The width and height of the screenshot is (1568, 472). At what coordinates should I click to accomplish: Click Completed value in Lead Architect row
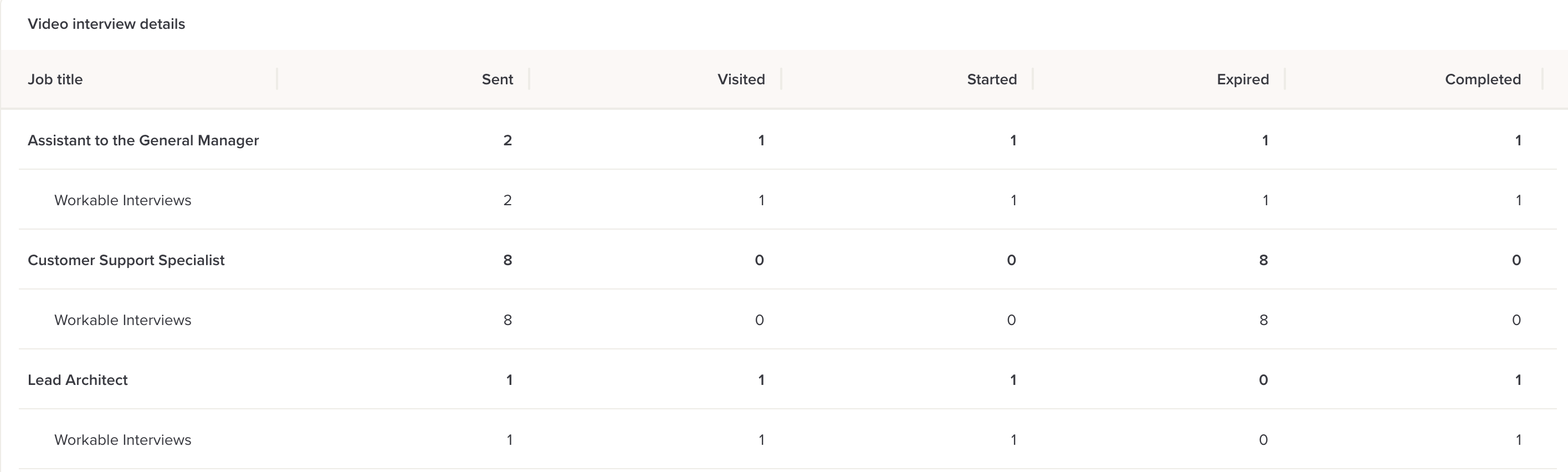(1518, 380)
